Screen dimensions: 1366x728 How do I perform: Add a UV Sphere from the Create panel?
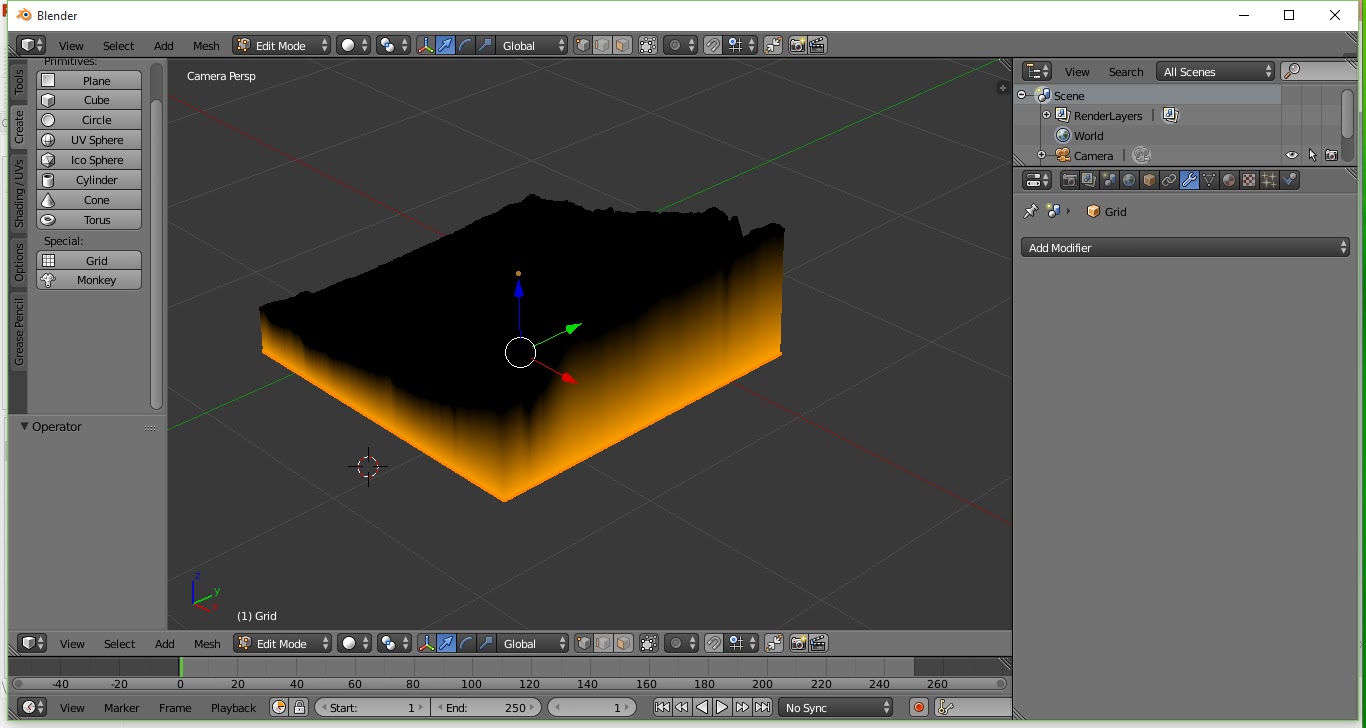click(x=89, y=140)
